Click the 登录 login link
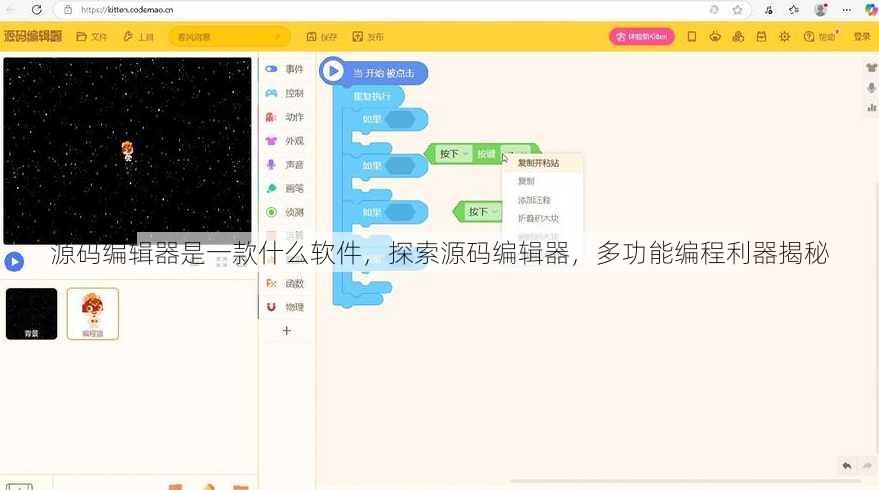879x490 pixels. click(862, 36)
